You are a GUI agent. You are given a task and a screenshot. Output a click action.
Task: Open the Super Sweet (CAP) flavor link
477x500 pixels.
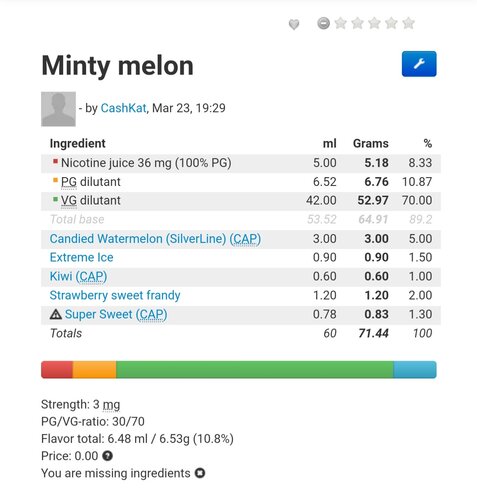(116, 314)
